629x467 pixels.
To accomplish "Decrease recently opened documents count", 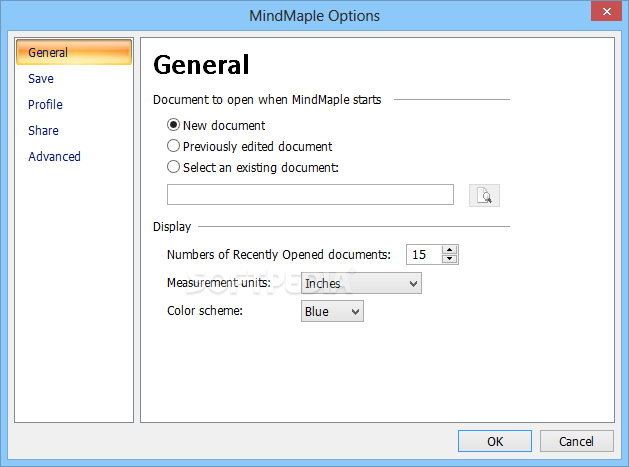I will point(450,259).
